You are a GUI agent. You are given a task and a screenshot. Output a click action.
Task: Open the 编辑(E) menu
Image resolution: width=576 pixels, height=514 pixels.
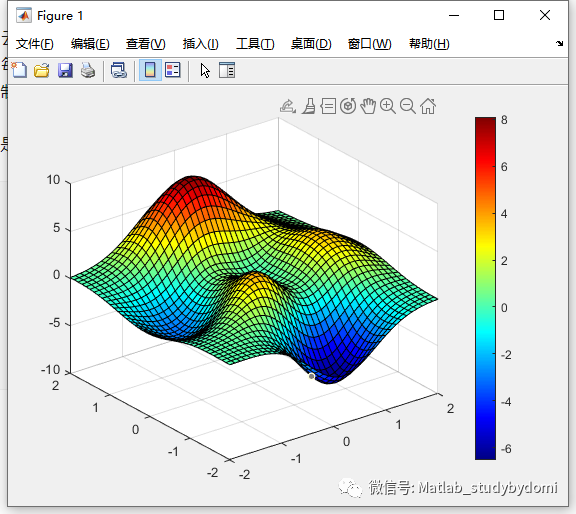[x=90, y=44]
